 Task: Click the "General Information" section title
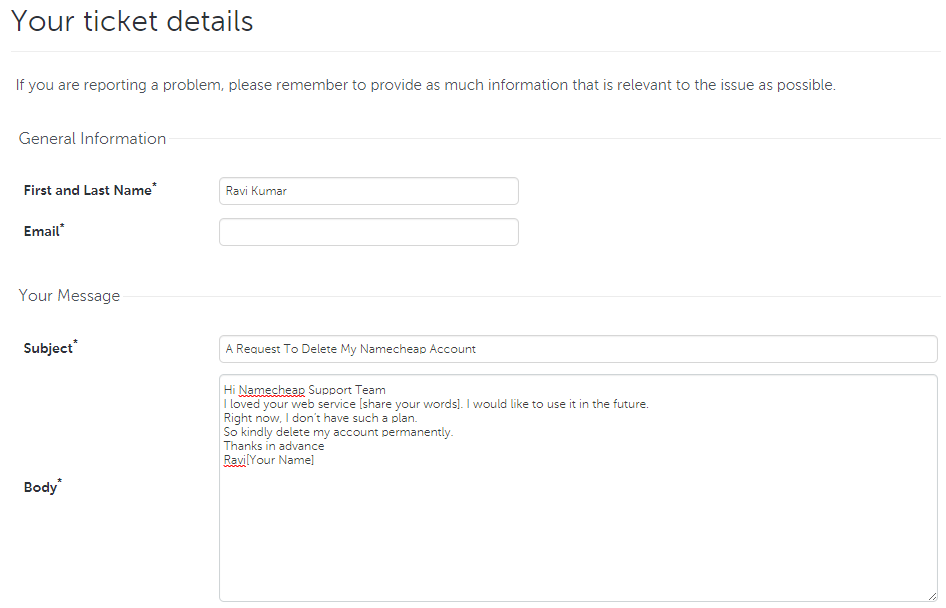pos(92,139)
